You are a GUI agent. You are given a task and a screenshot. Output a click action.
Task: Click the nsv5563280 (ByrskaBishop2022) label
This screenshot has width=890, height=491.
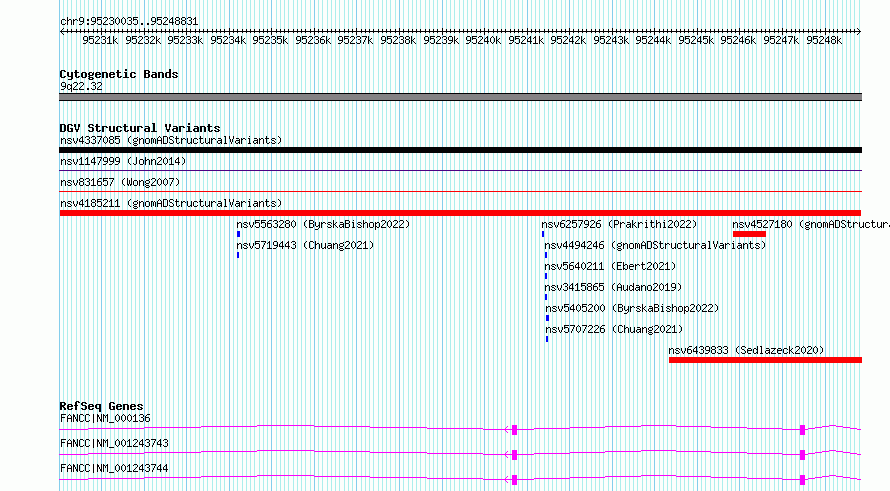coord(323,224)
